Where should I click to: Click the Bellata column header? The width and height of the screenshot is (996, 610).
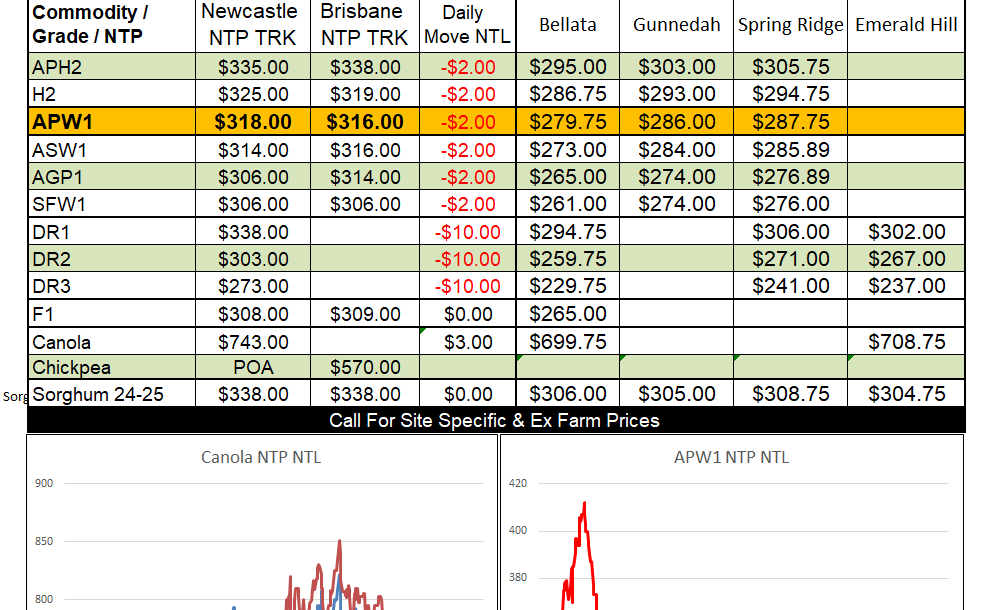567,25
